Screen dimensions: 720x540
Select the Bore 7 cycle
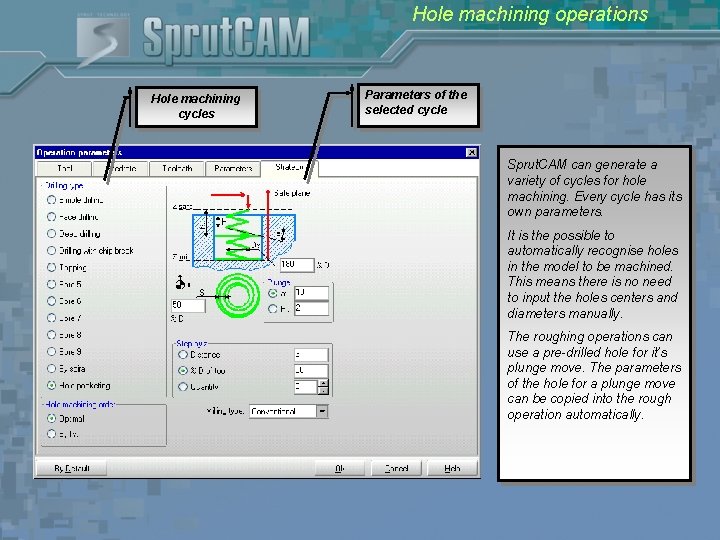pos(51,318)
